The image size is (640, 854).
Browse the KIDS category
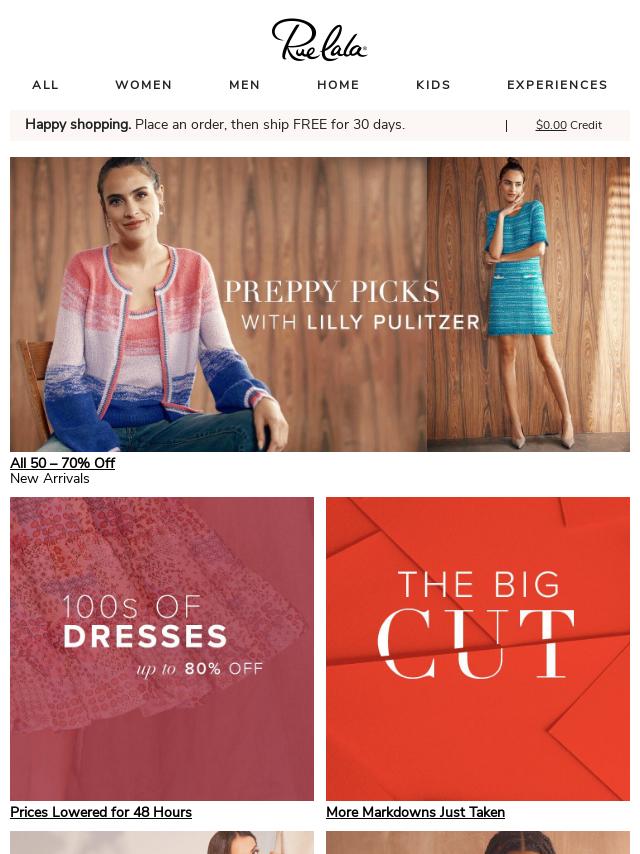tap(434, 85)
